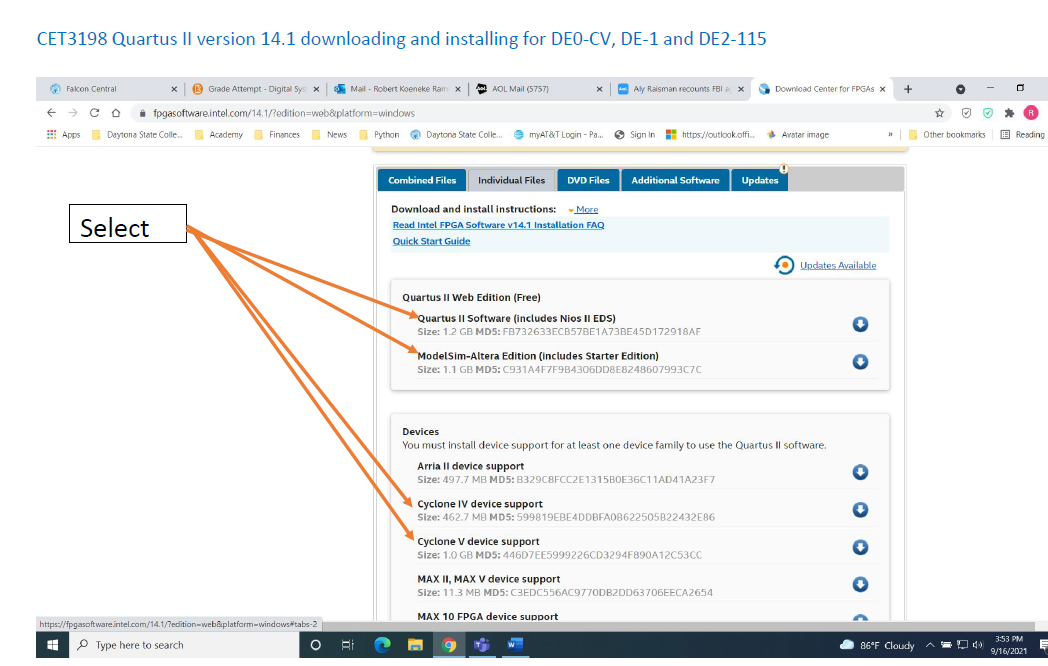Click the green shield extension icon

(988, 113)
